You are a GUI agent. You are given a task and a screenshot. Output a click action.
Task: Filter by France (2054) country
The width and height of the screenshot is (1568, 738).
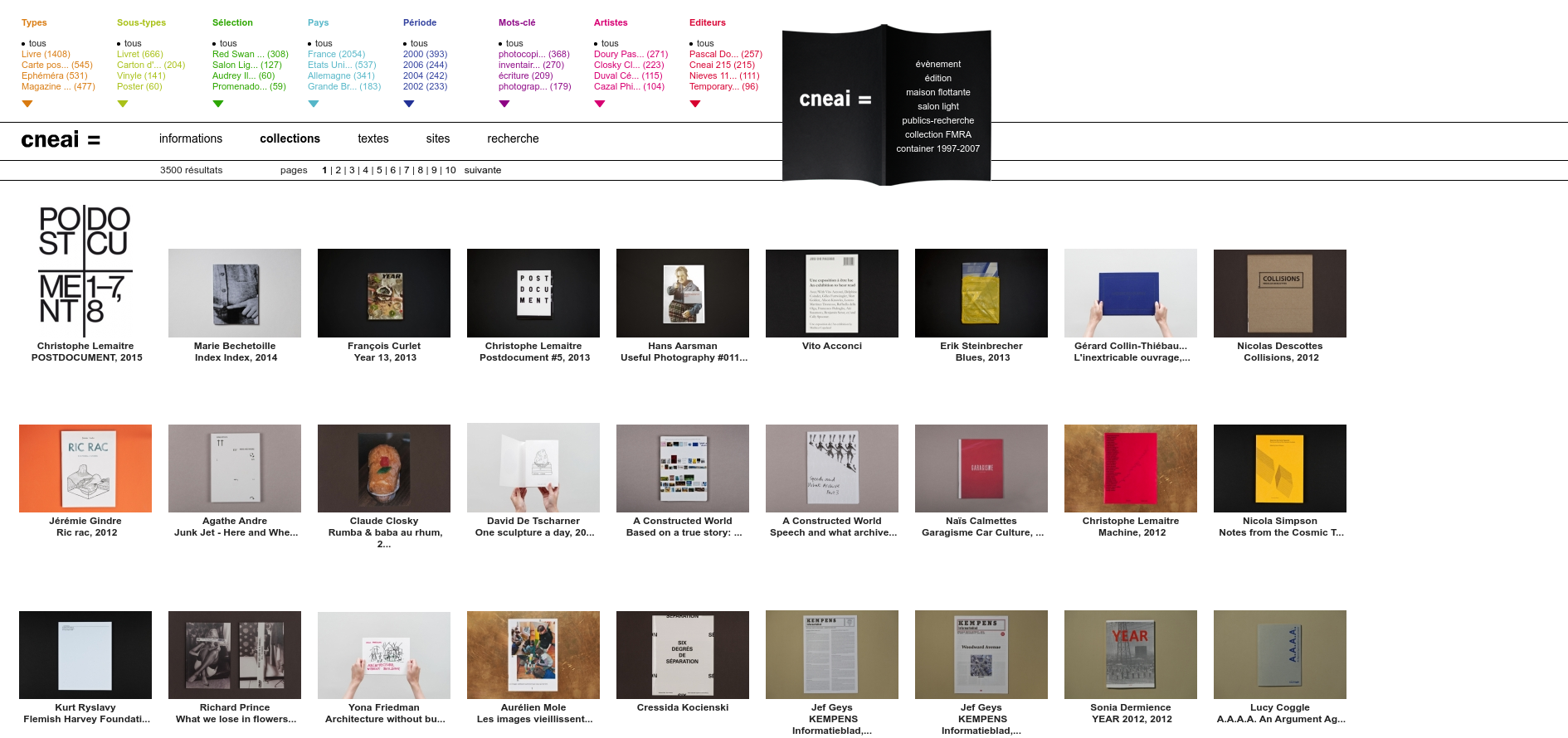pos(336,54)
